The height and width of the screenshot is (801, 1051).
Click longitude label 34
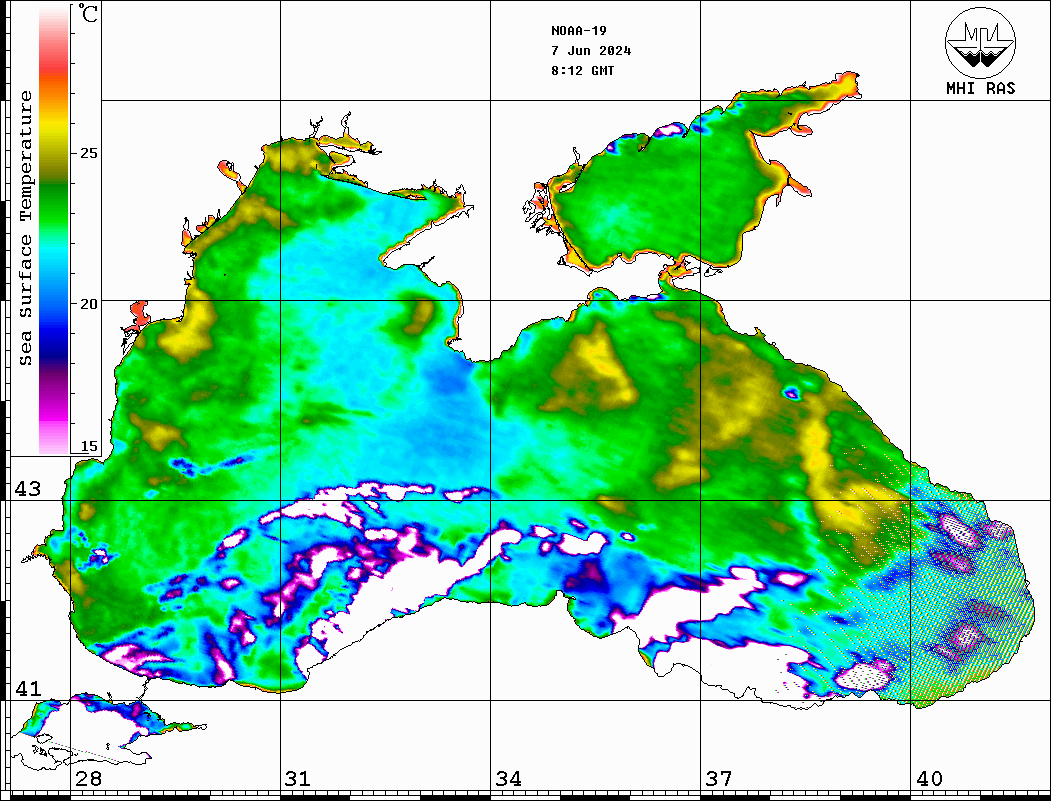coord(508,779)
